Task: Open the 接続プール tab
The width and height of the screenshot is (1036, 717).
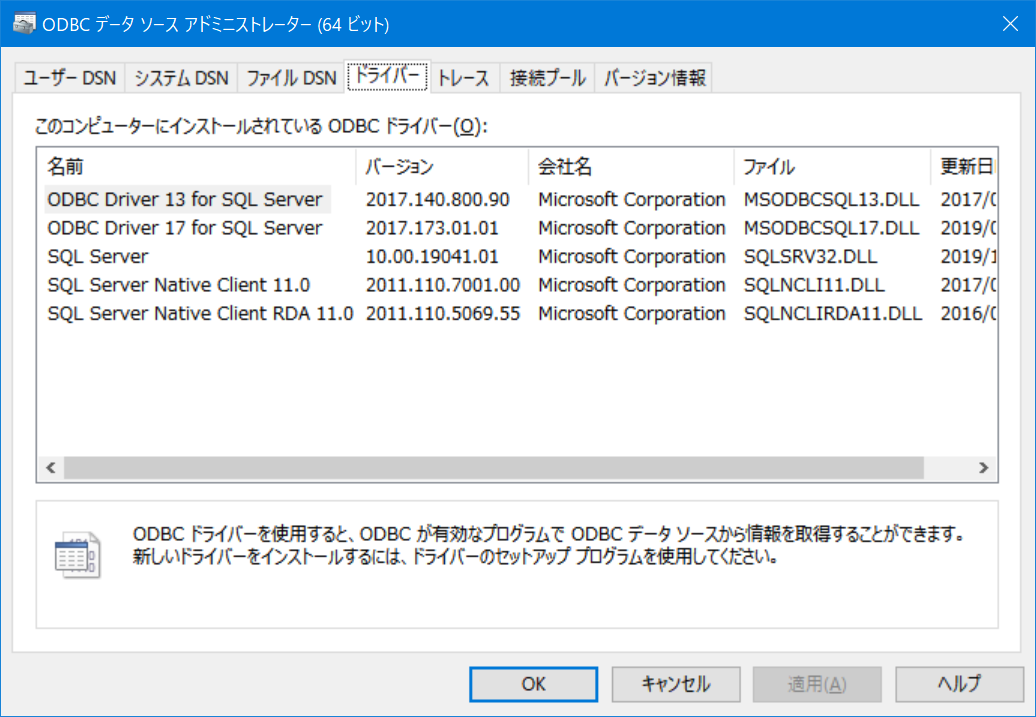Action: pyautogui.click(x=548, y=78)
